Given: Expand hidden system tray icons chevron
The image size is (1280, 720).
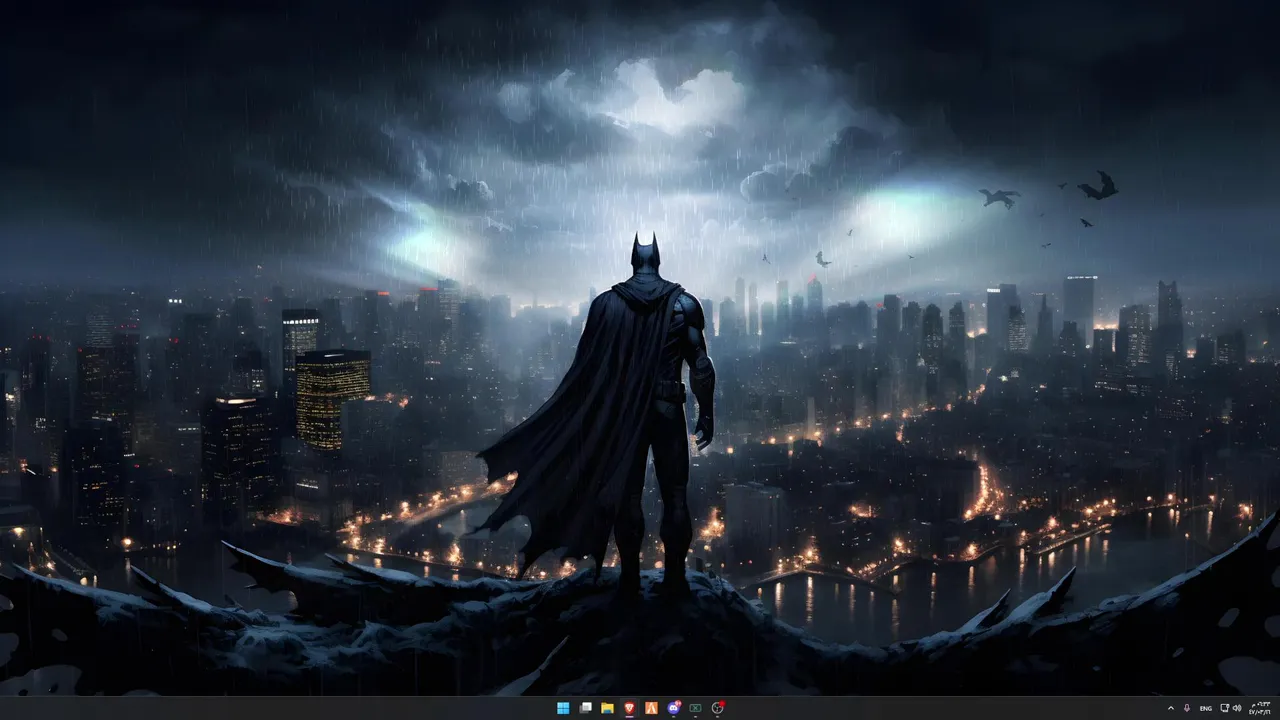Looking at the screenshot, I should pyautogui.click(x=1171, y=708).
